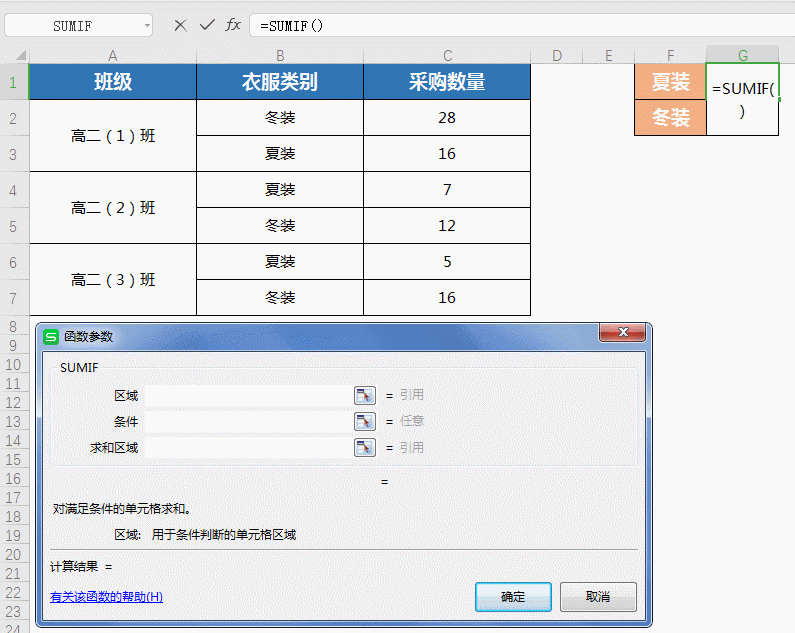Click range selector icon for 求和区域 field
The height and width of the screenshot is (633, 795).
click(365, 447)
